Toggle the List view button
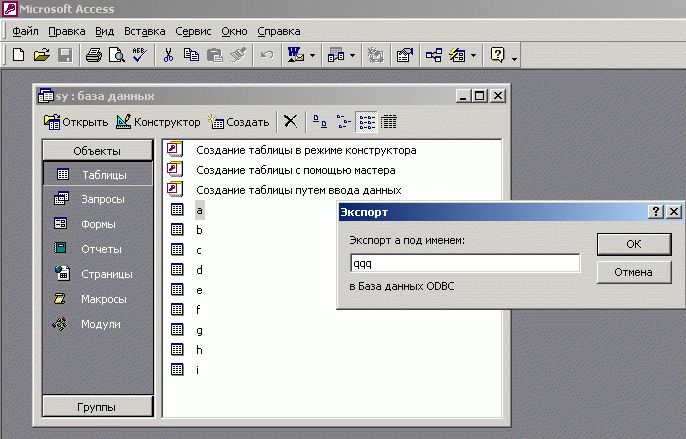 pos(367,122)
